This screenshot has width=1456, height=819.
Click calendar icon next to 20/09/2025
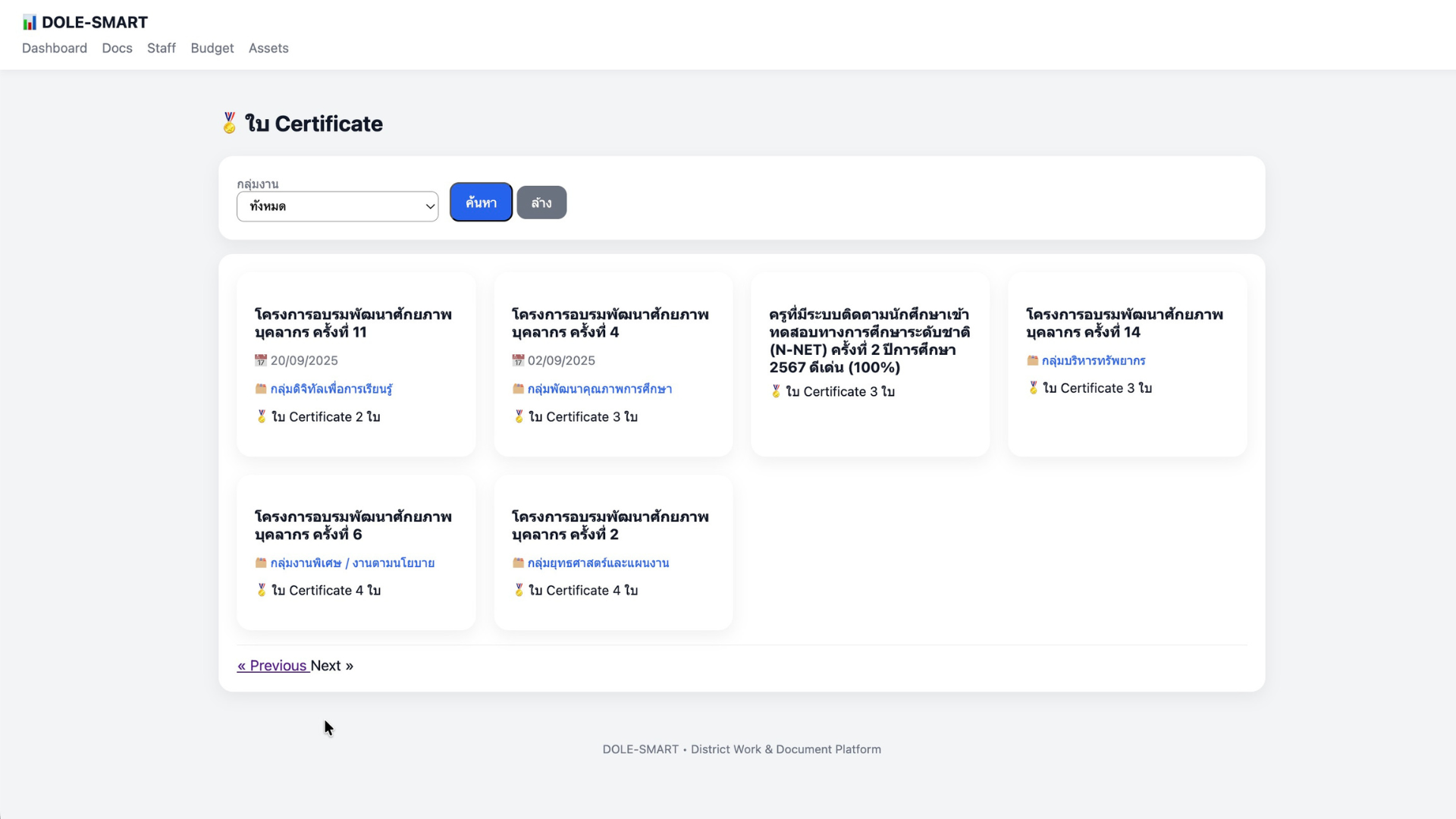261,360
